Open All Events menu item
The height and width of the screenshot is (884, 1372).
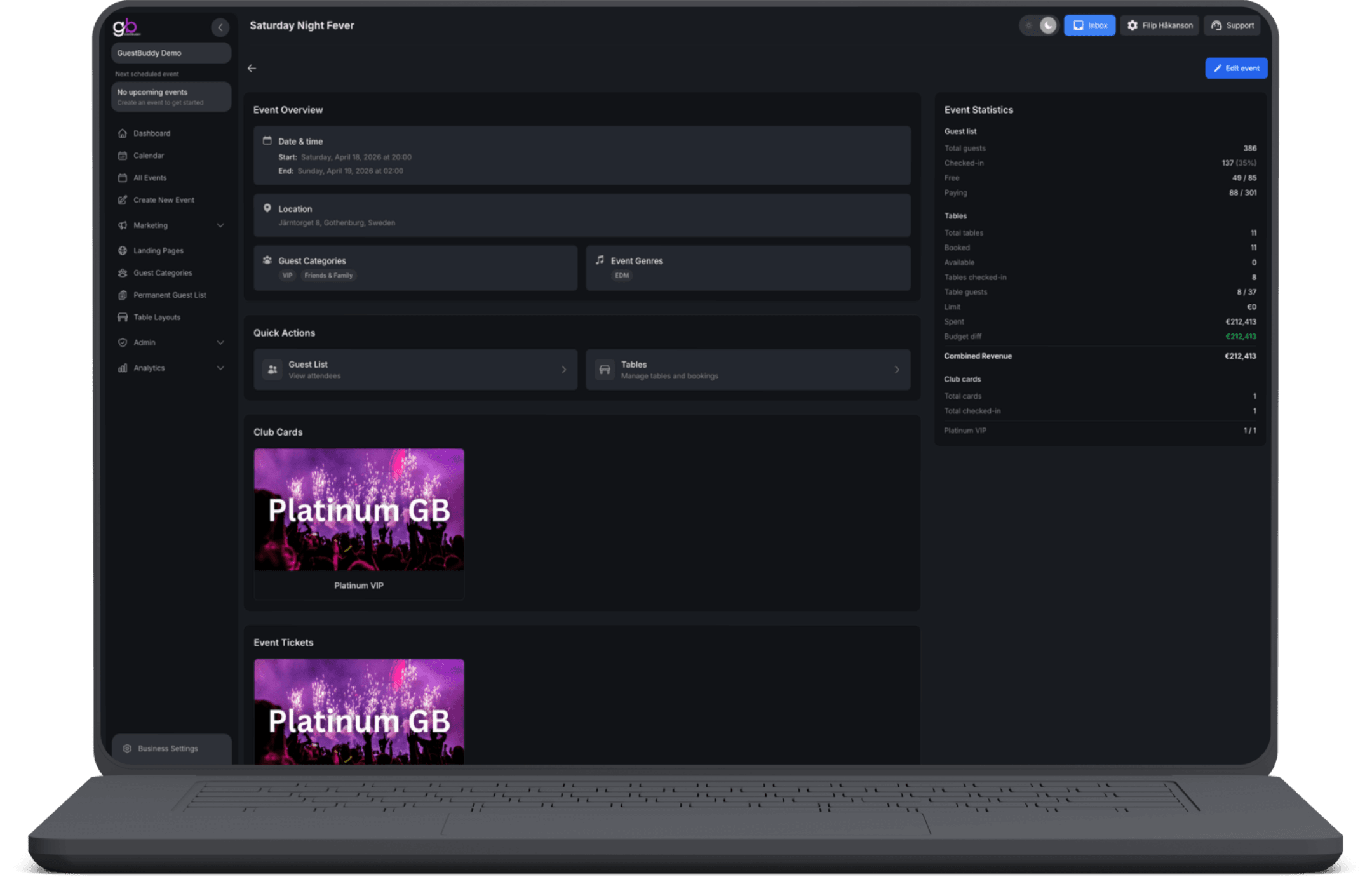coord(150,178)
